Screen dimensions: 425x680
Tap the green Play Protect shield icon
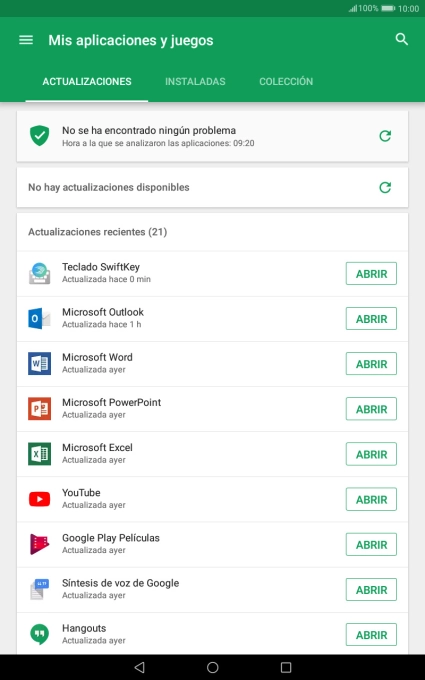pos(39,136)
